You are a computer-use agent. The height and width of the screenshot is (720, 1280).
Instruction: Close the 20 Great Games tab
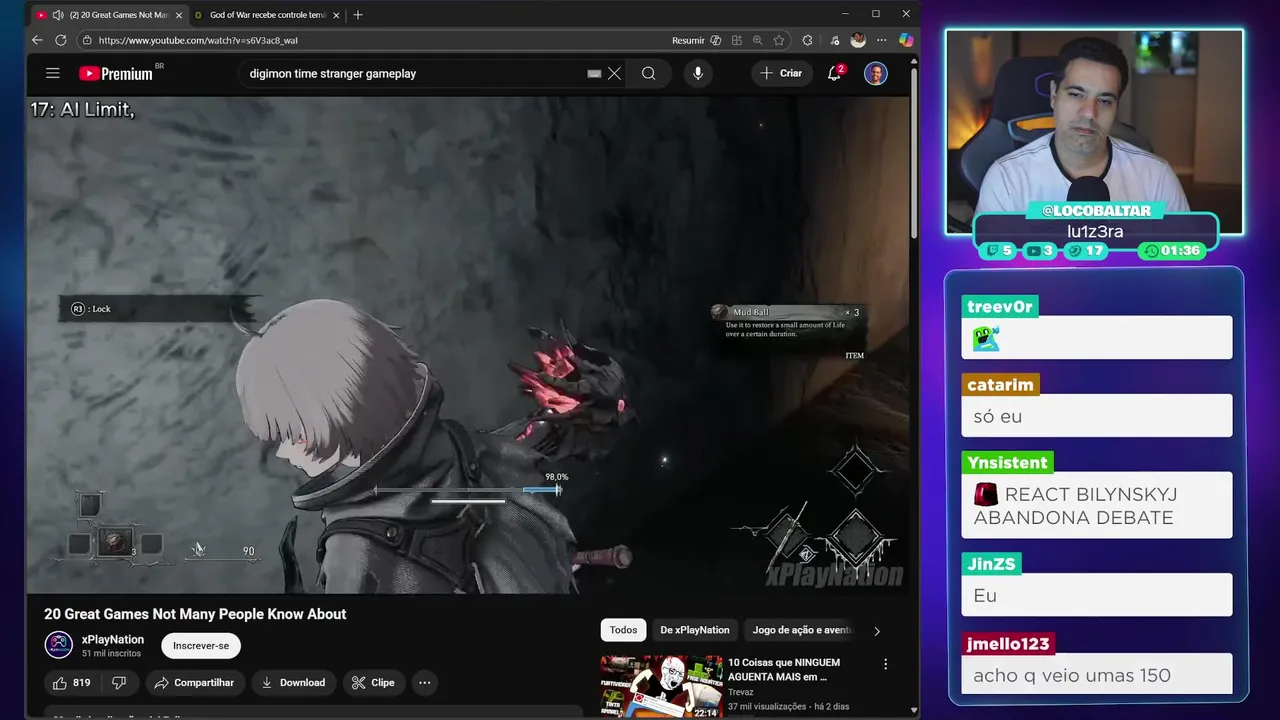(x=179, y=15)
